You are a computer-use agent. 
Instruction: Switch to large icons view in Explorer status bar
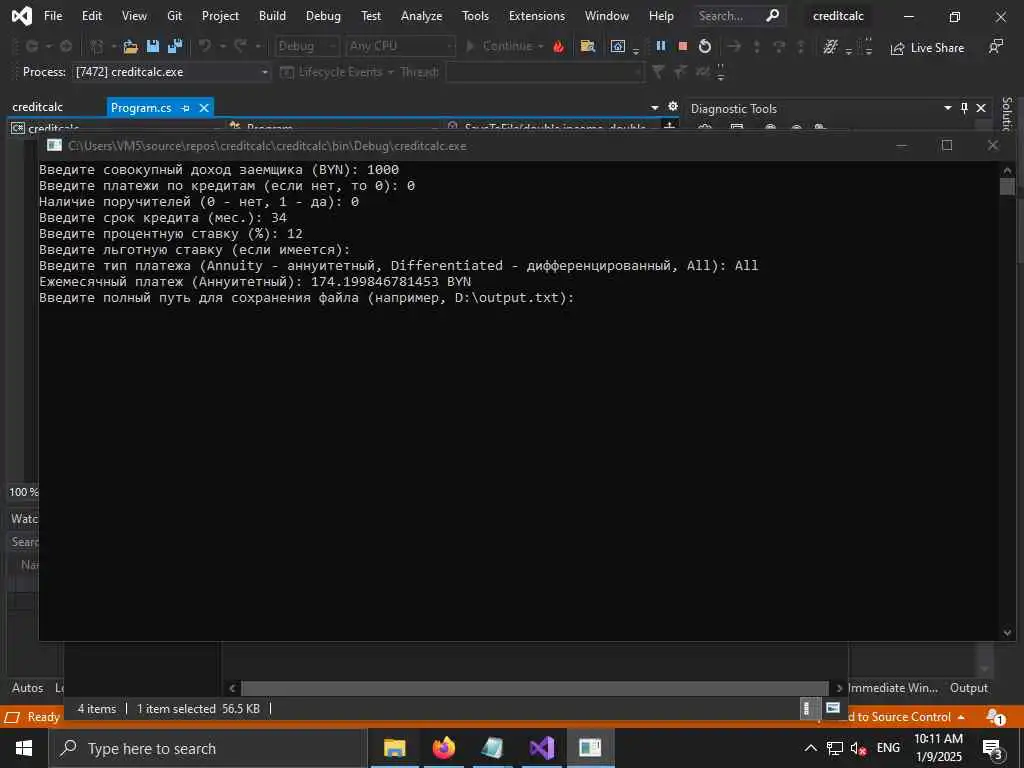click(x=833, y=708)
